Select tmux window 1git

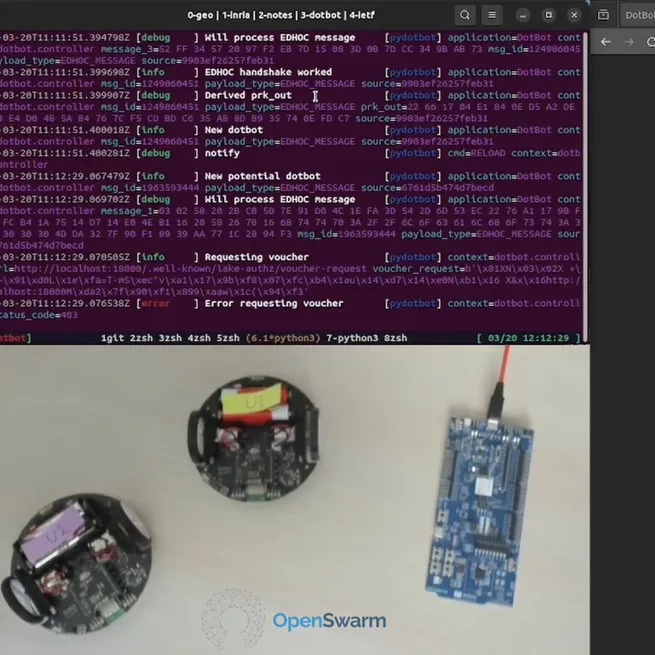[112, 338]
